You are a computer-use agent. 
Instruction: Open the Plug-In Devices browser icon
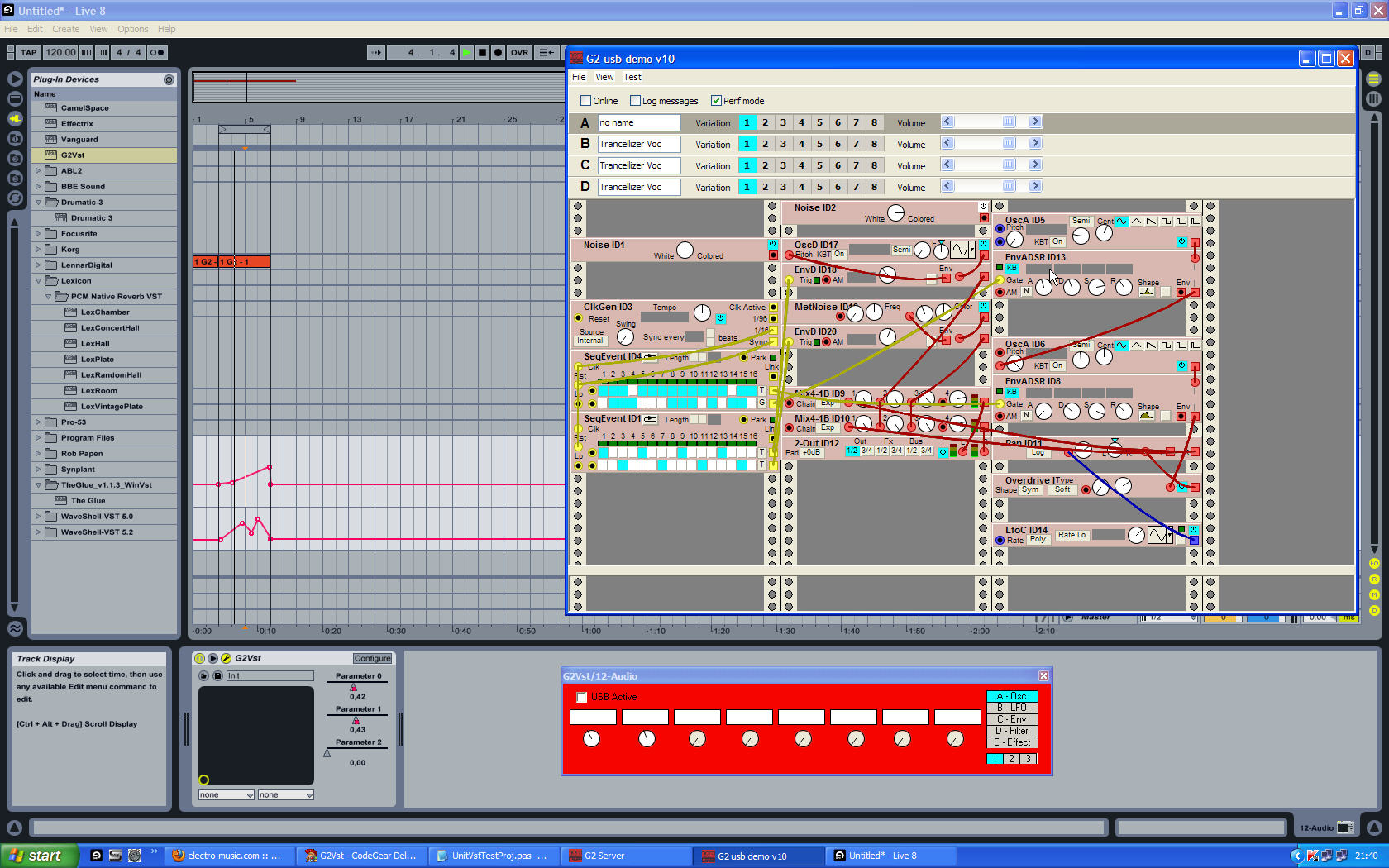pos(15,118)
